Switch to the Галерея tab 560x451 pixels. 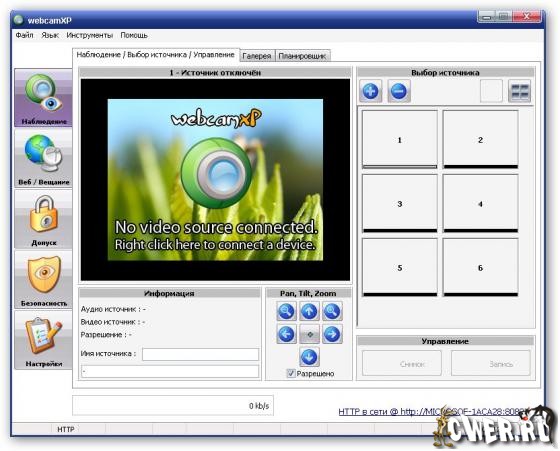pyautogui.click(x=257, y=56)
